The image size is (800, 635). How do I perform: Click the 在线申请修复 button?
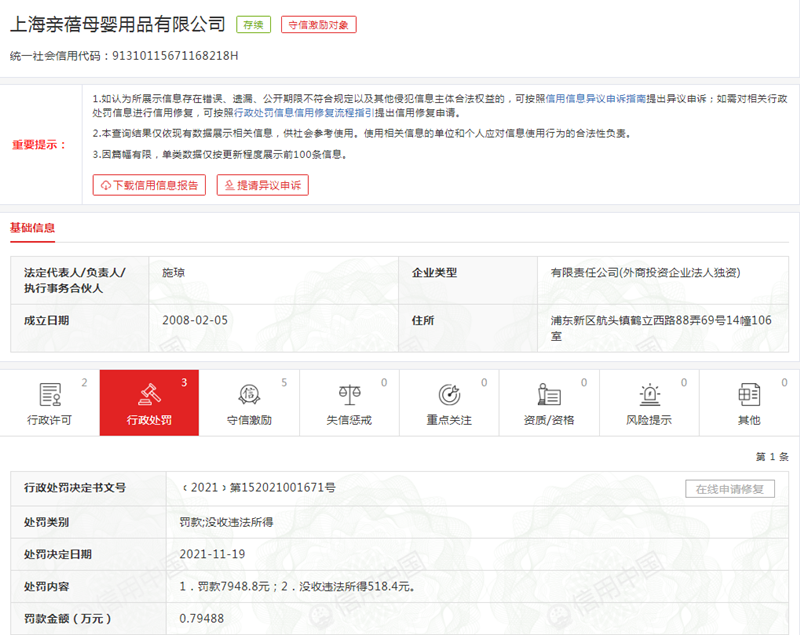pyautogui.click(x=730, y=489)
